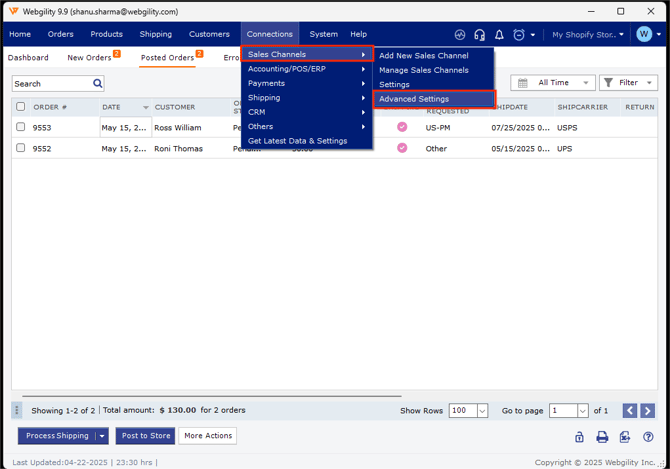Click into the Search orders field
The width and height of the screenshot is (670, 469).
[50, 84]
